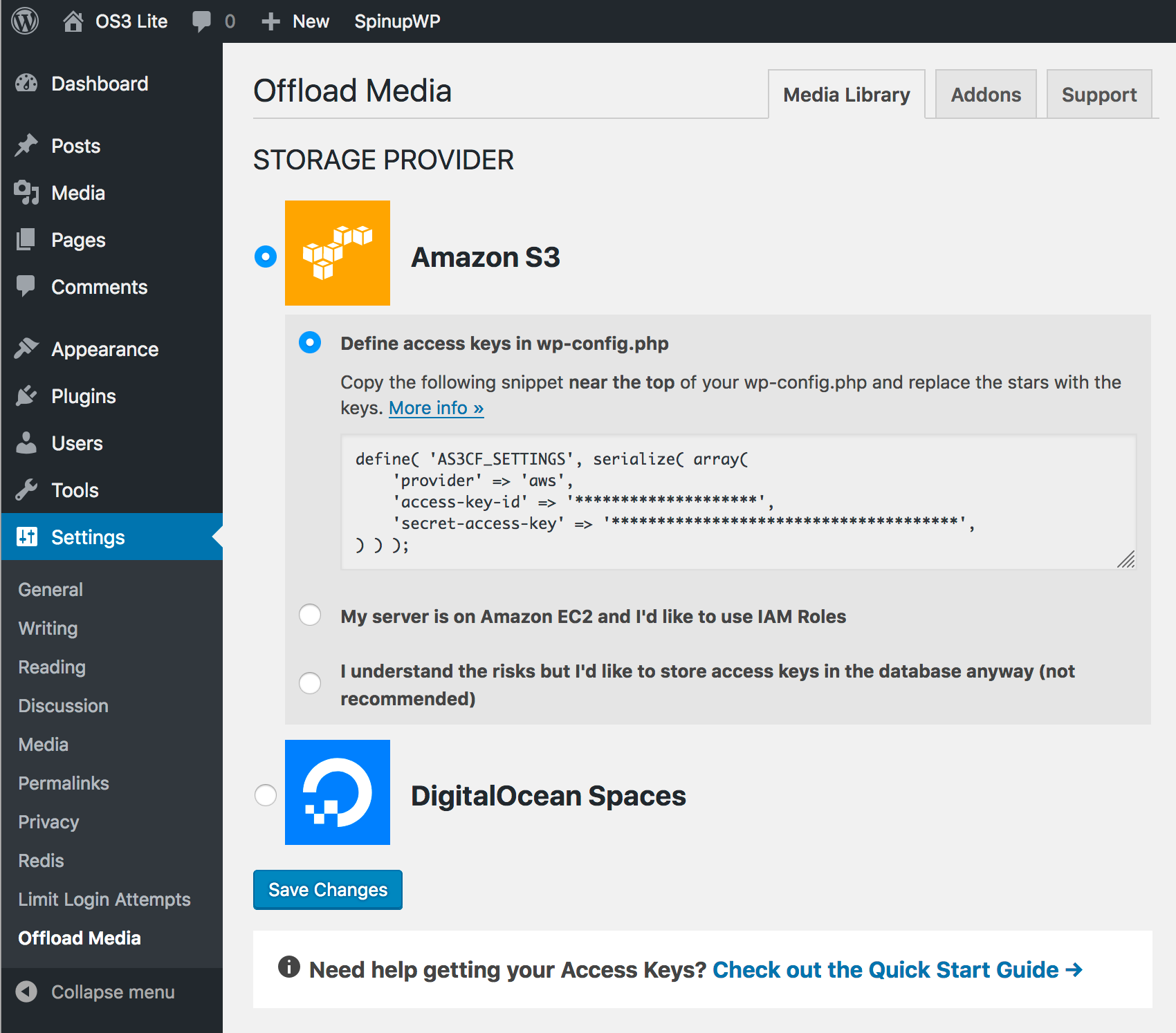
Task: Go to Permalinks settings submenu
Action: coord(64,783)
